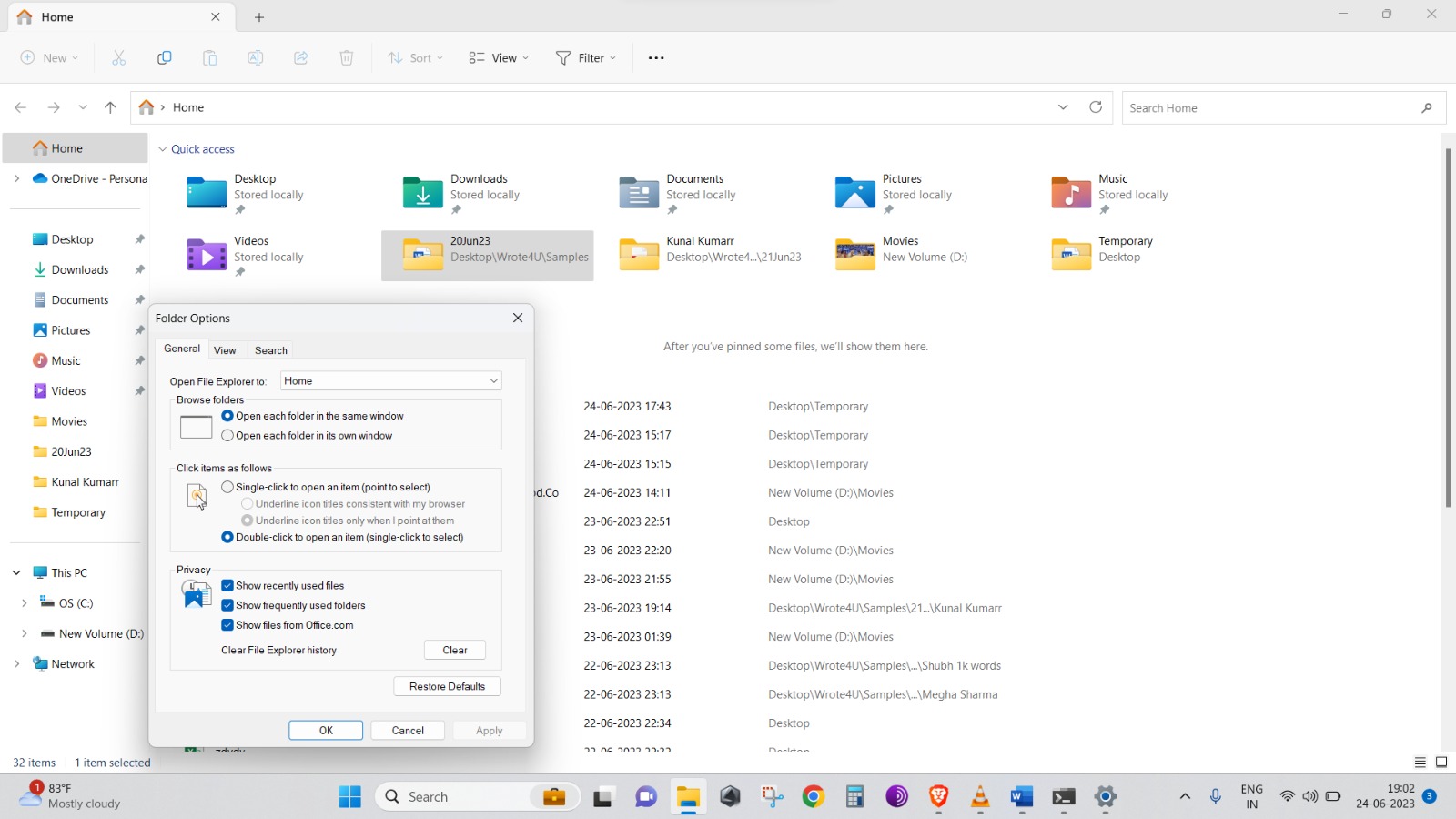Expand the Sort dropdown menu

(415, 58)
